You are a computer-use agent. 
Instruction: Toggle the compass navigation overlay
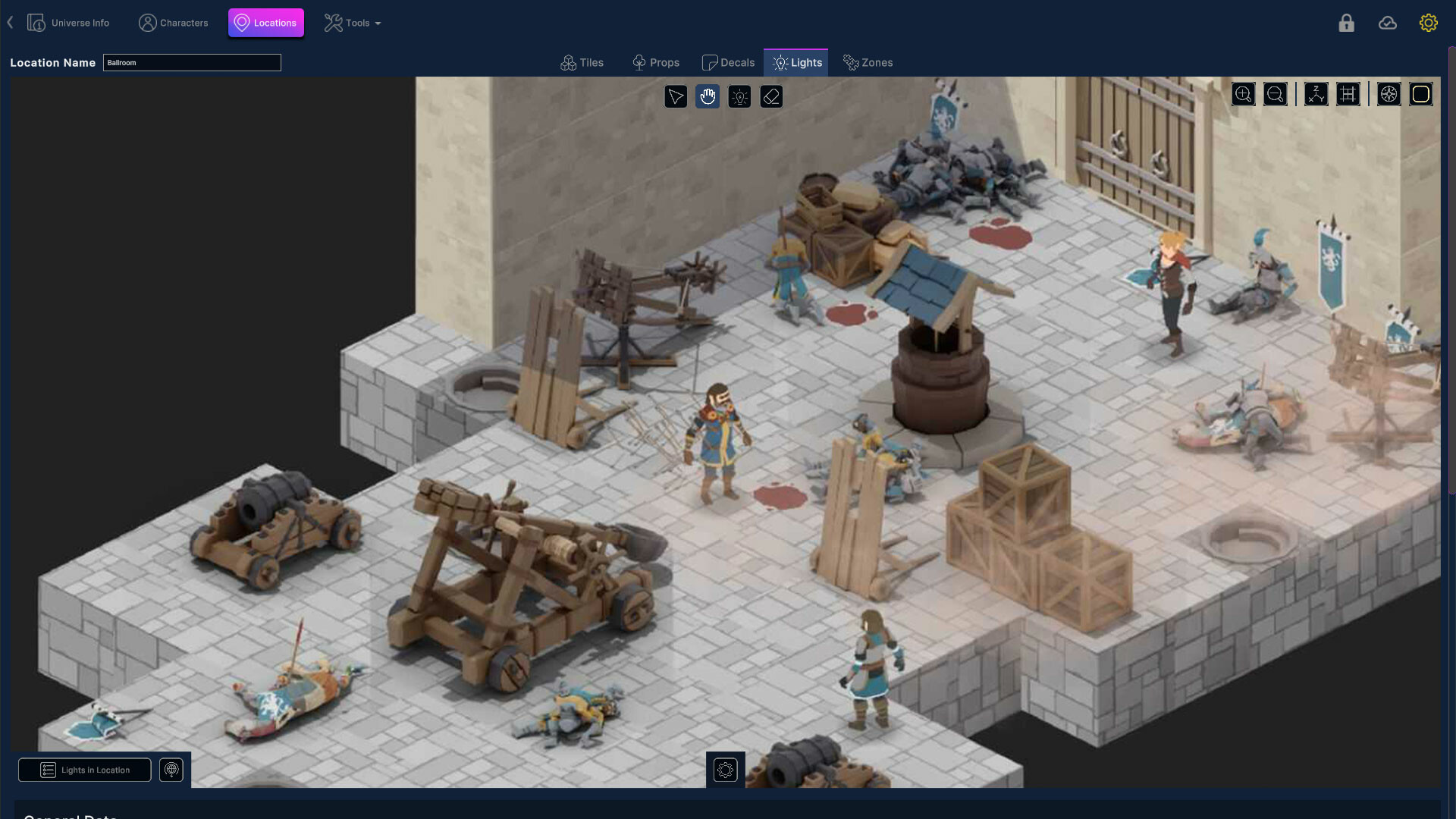pos(1389,94)
